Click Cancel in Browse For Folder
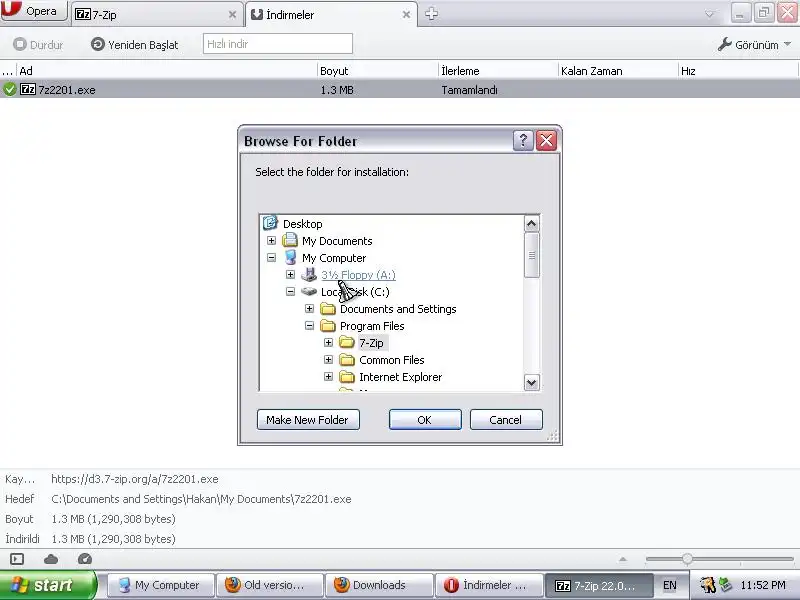Viewport: 800px width, 600px height. 506,420
